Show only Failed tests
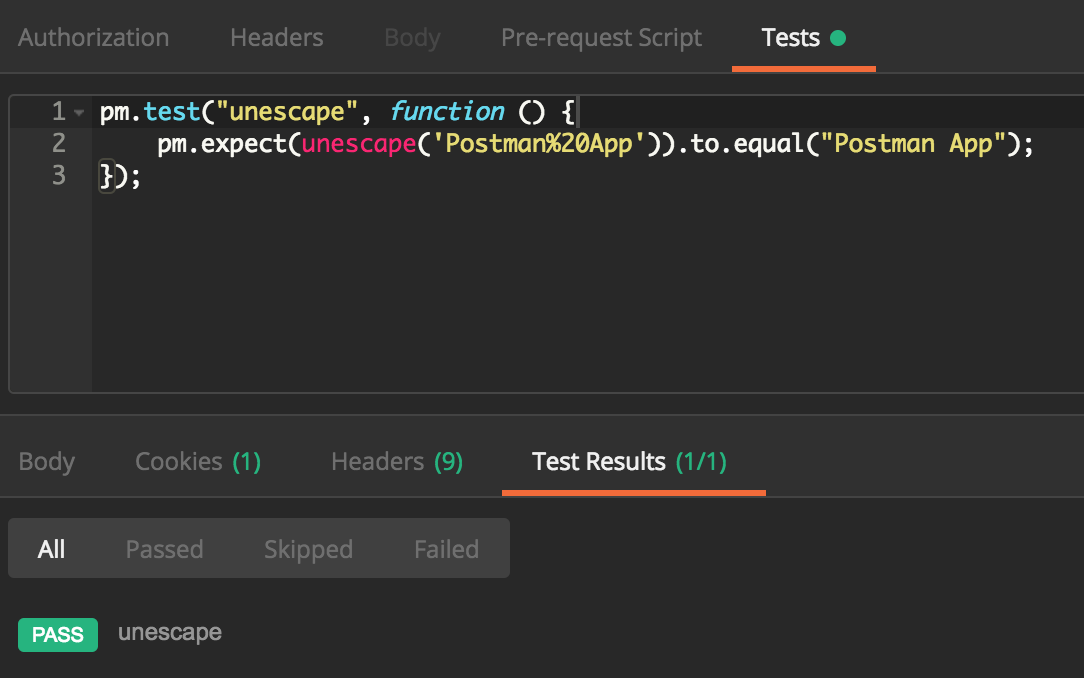1084x678 pixels. pos(446,548)
